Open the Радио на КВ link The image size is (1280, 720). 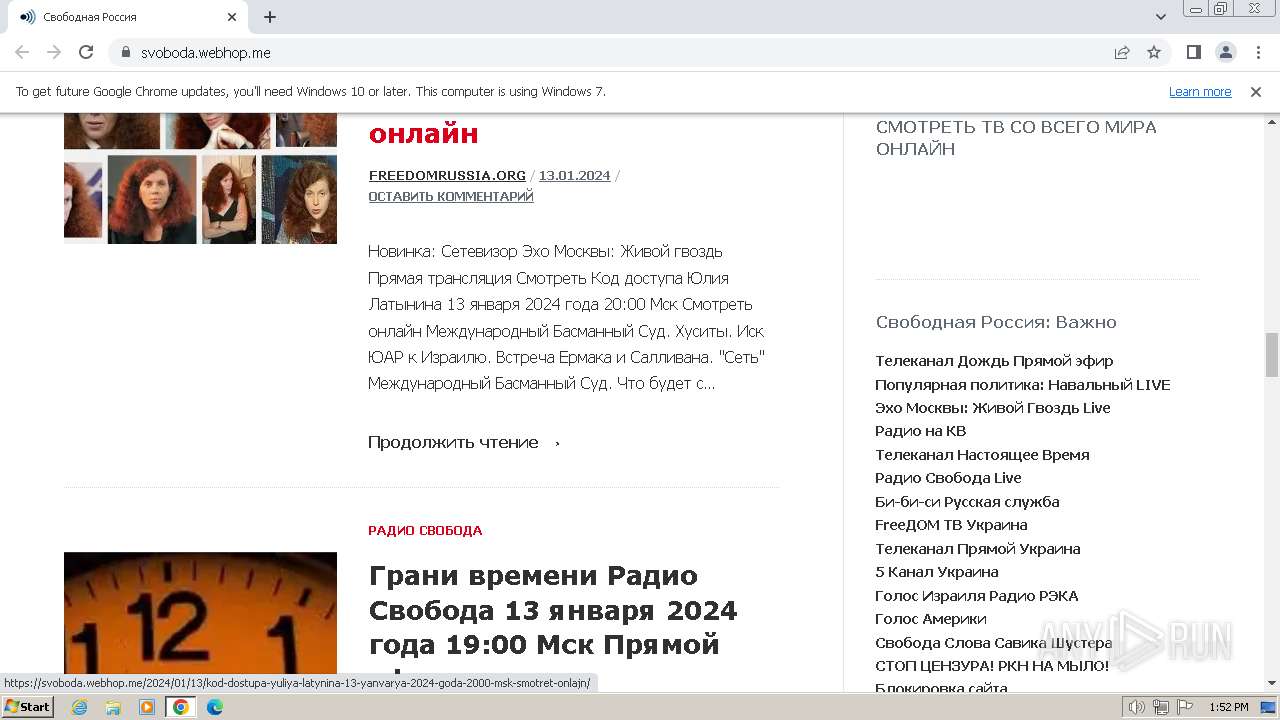[x=920, y=431]
